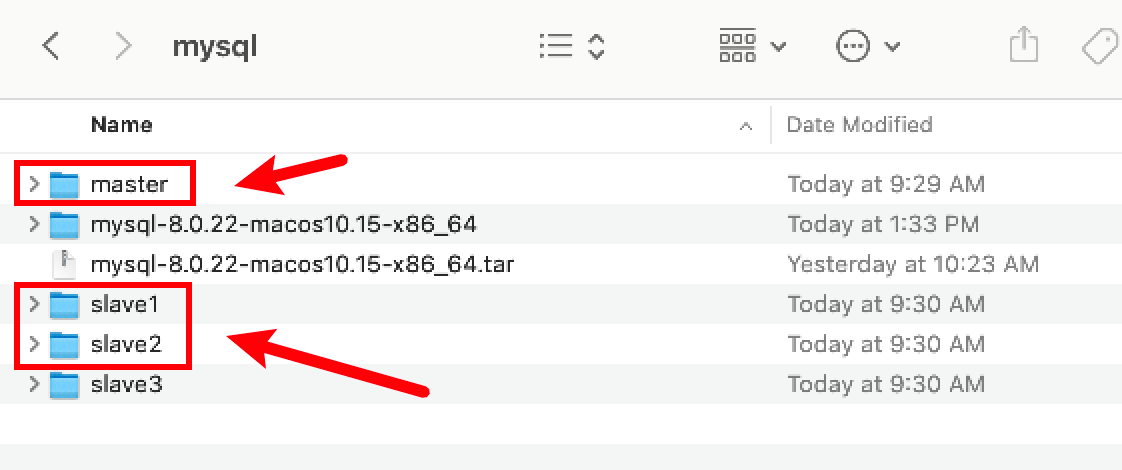Go back with the left chevron button

coord(52,46)
